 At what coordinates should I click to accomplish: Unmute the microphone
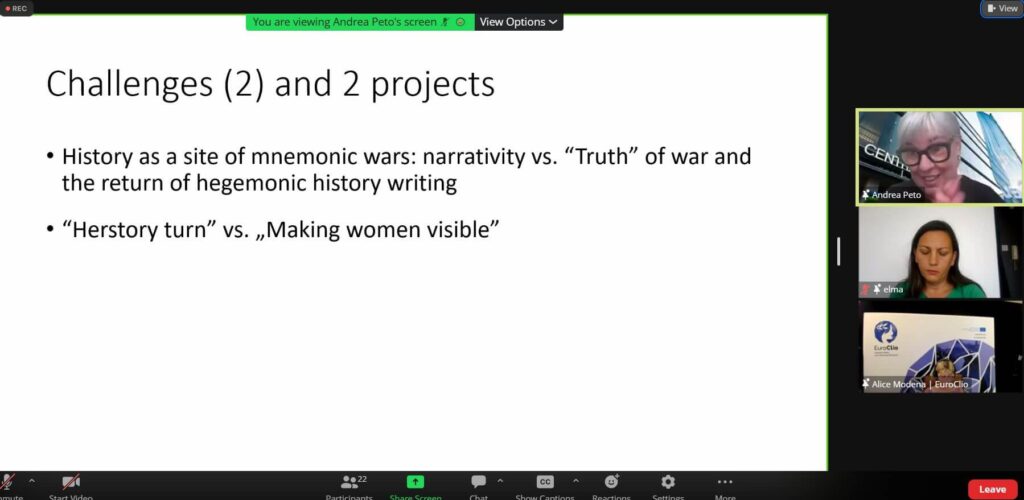7,483
